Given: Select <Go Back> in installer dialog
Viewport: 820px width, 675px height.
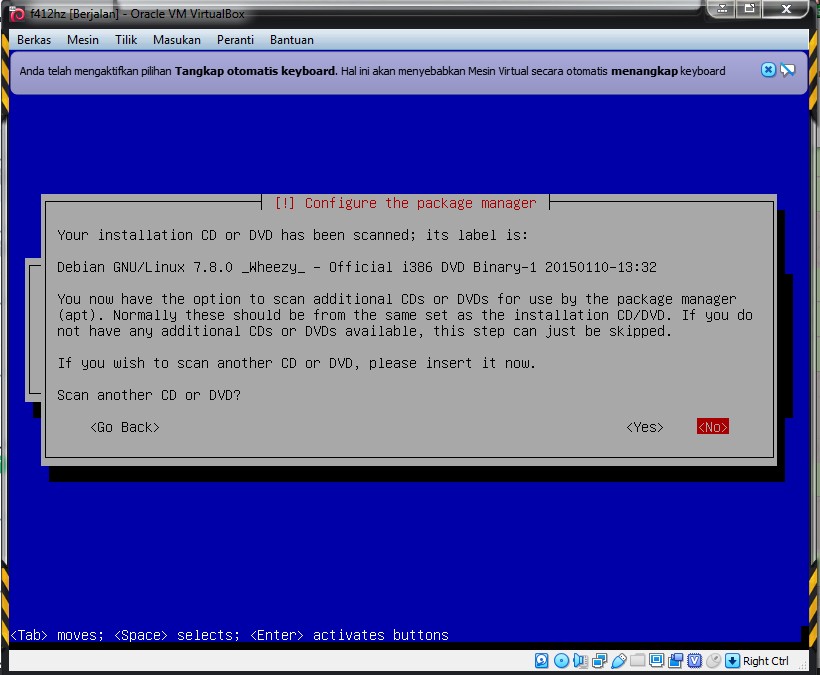Looking at the screenshot, I should pyautogui.click(x=124, y=427).
